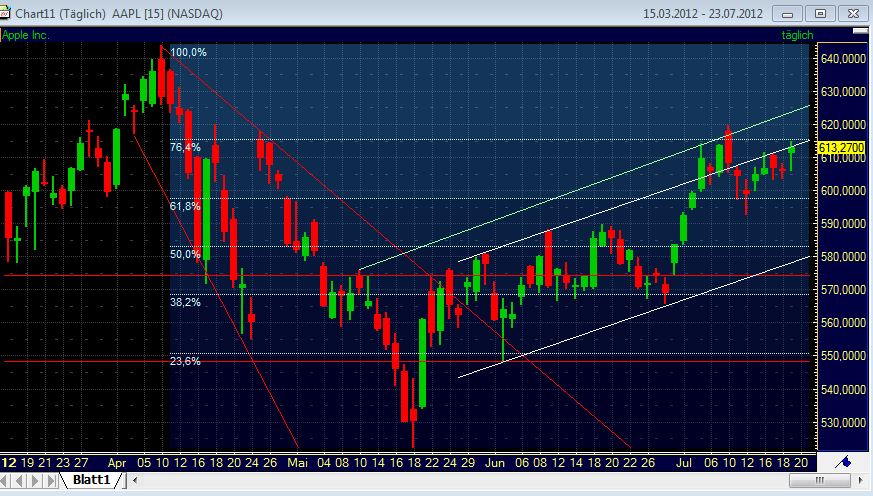Image resolution: width=873 pixels, height=496 pixels.
Task: Click the 61,8% Fibonacci label
Action: [185, 207]
